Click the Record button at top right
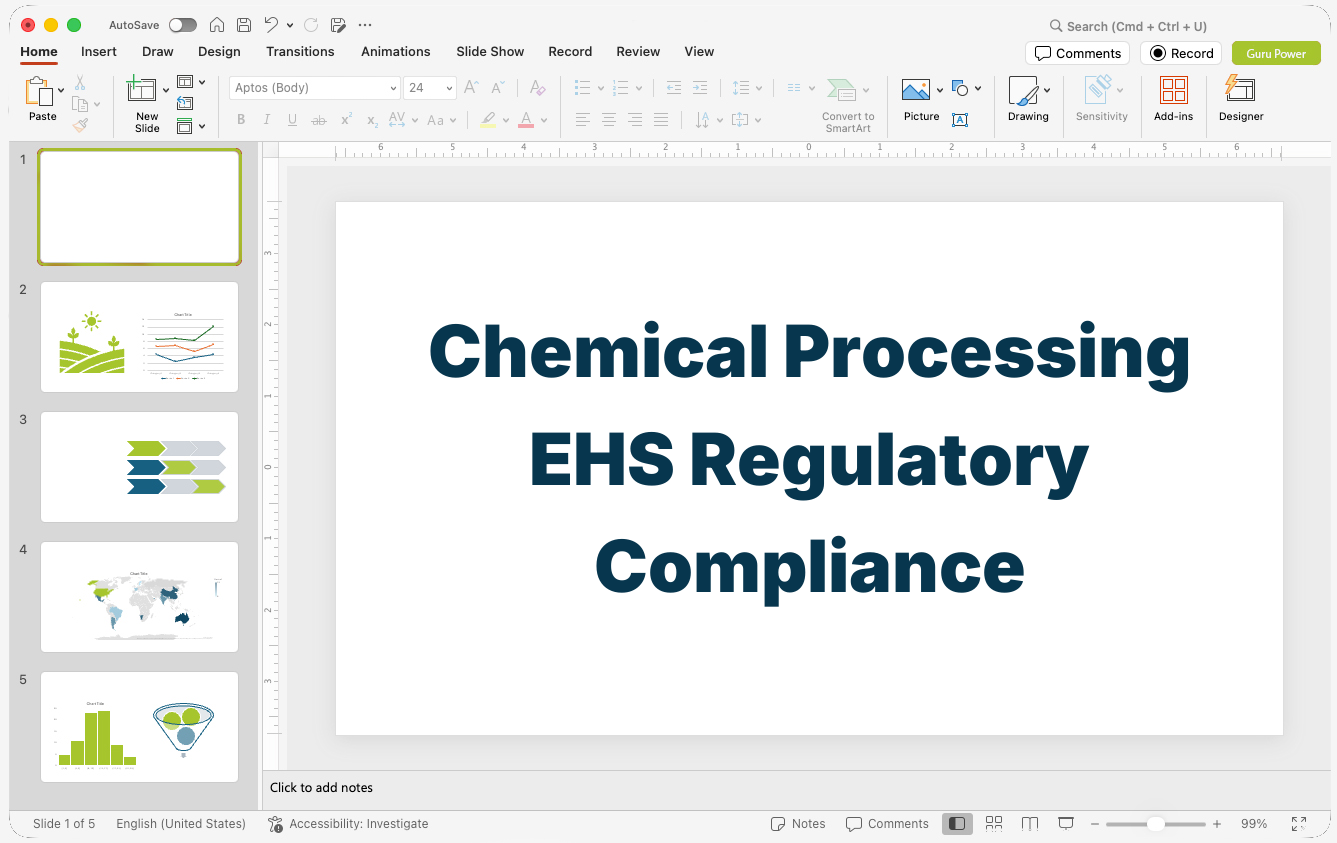1337x843 pixels. pos(1181,53)
